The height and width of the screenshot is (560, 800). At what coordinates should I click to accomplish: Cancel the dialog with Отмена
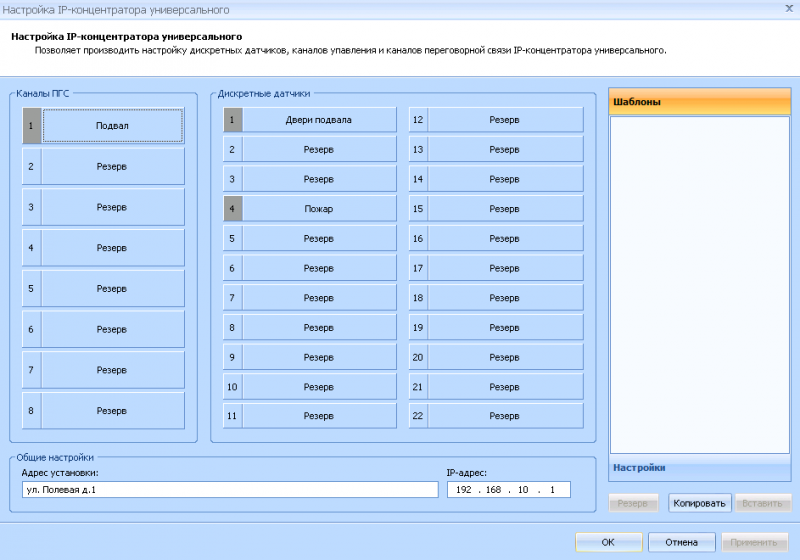(681, 542)
